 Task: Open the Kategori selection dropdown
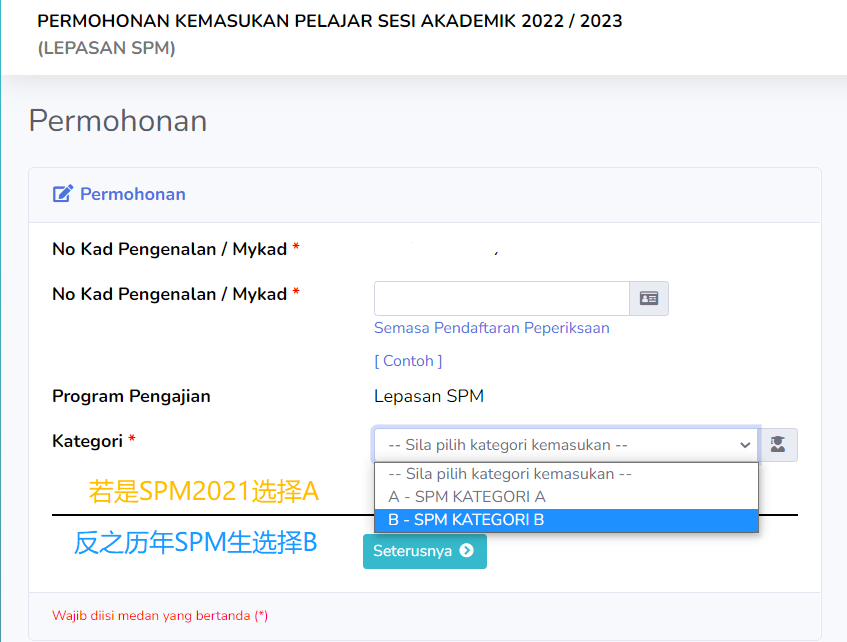566,445
